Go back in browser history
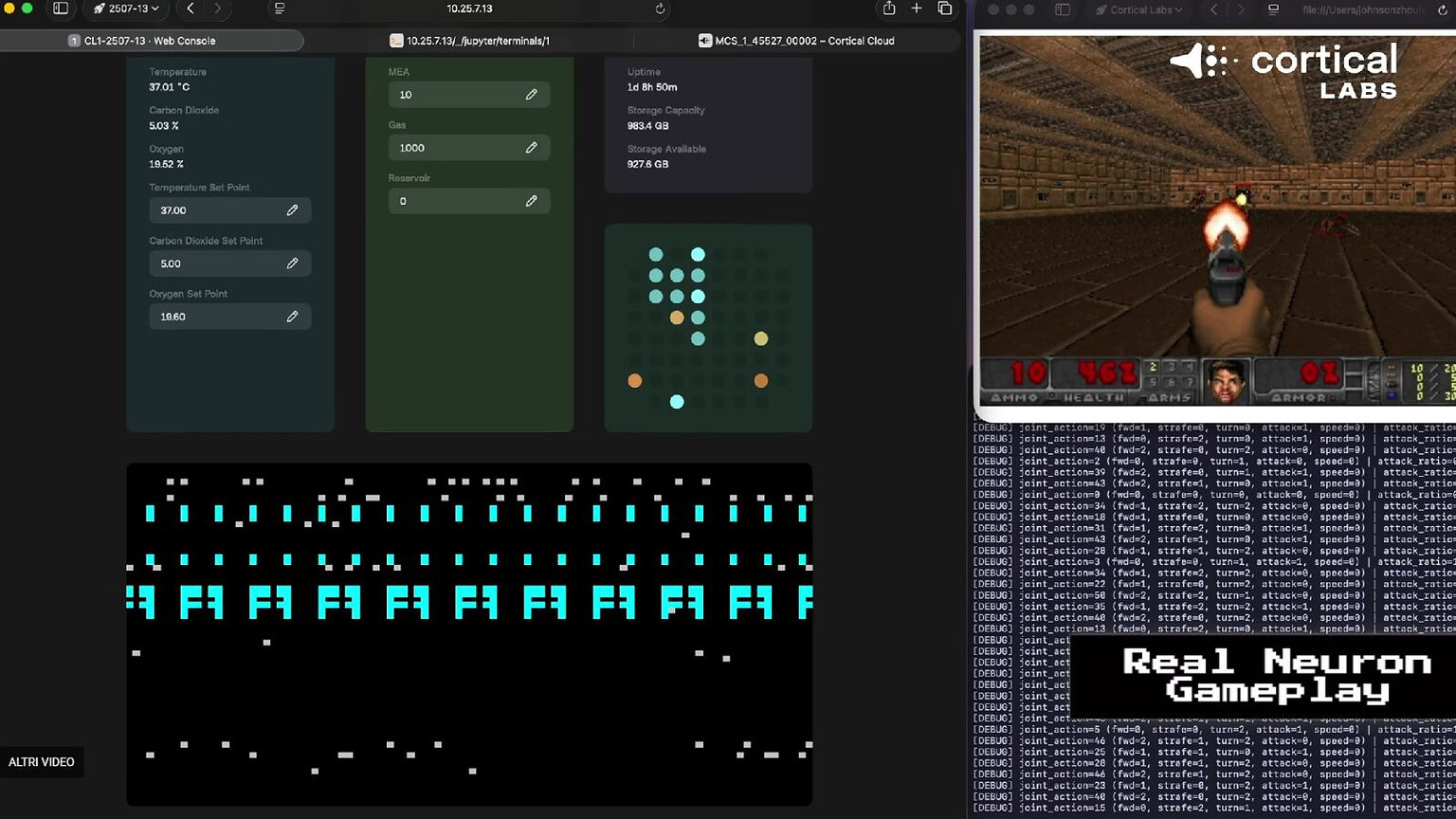Screen dimensions: 1456x819 click(x=191, y=9)
